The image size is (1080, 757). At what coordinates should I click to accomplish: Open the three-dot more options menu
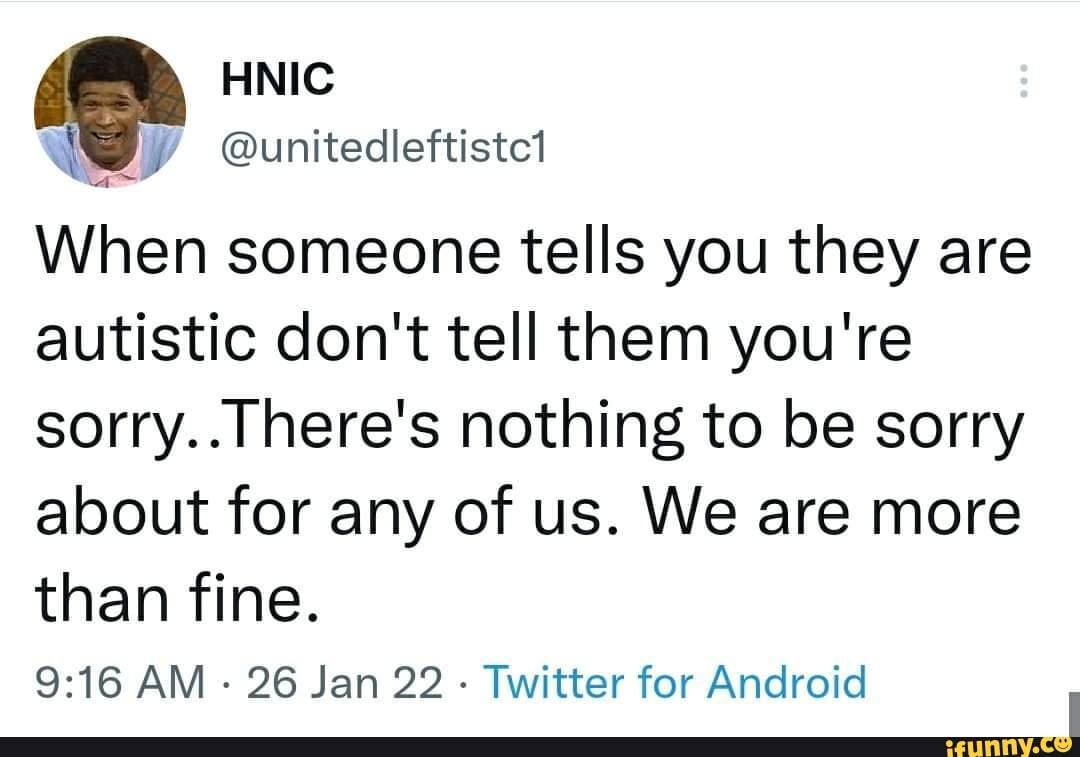[1022, 81]
